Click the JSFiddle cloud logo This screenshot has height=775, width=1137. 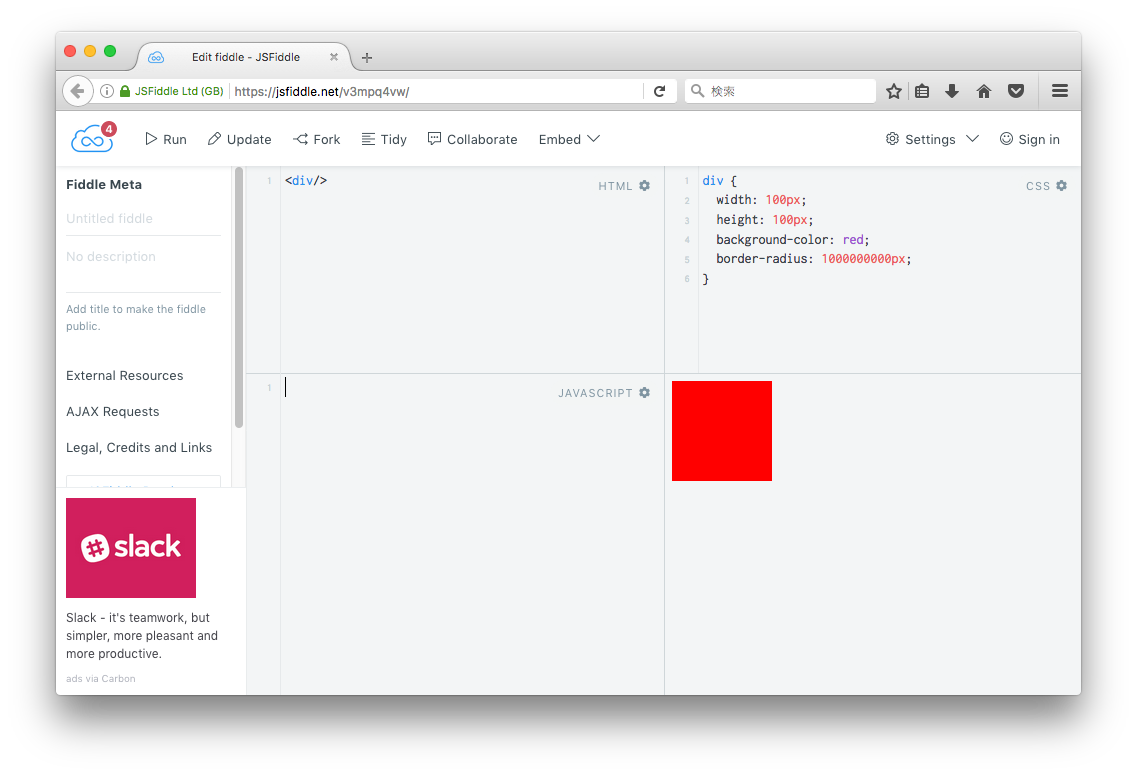pos(92,138)
